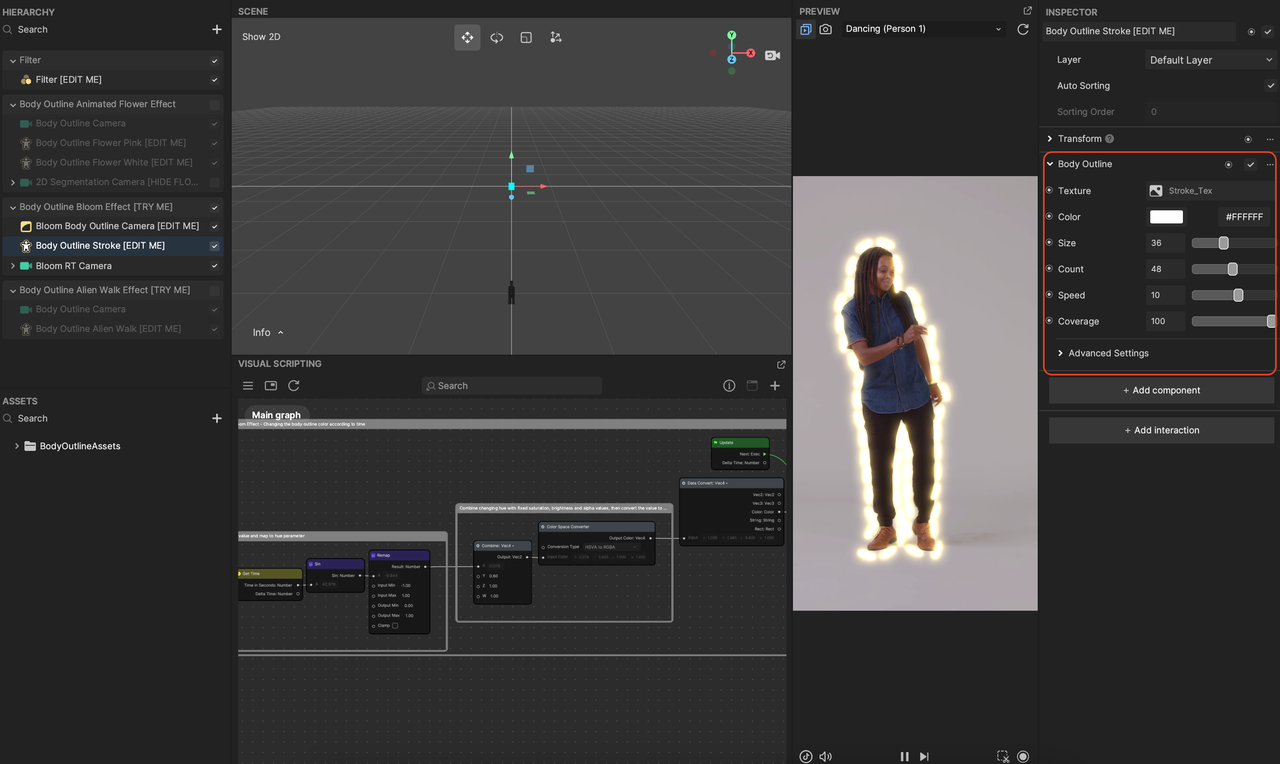The width and height of the screenshot is (1280, 764).
Task: Open the Visual Scripting info panel
Action: [x=728, y=385]
